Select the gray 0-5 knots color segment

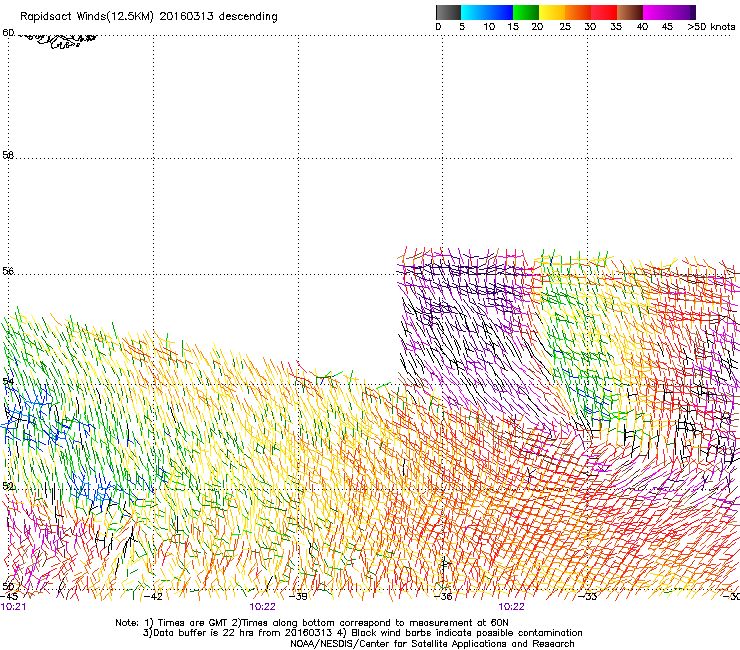point(448,12)
